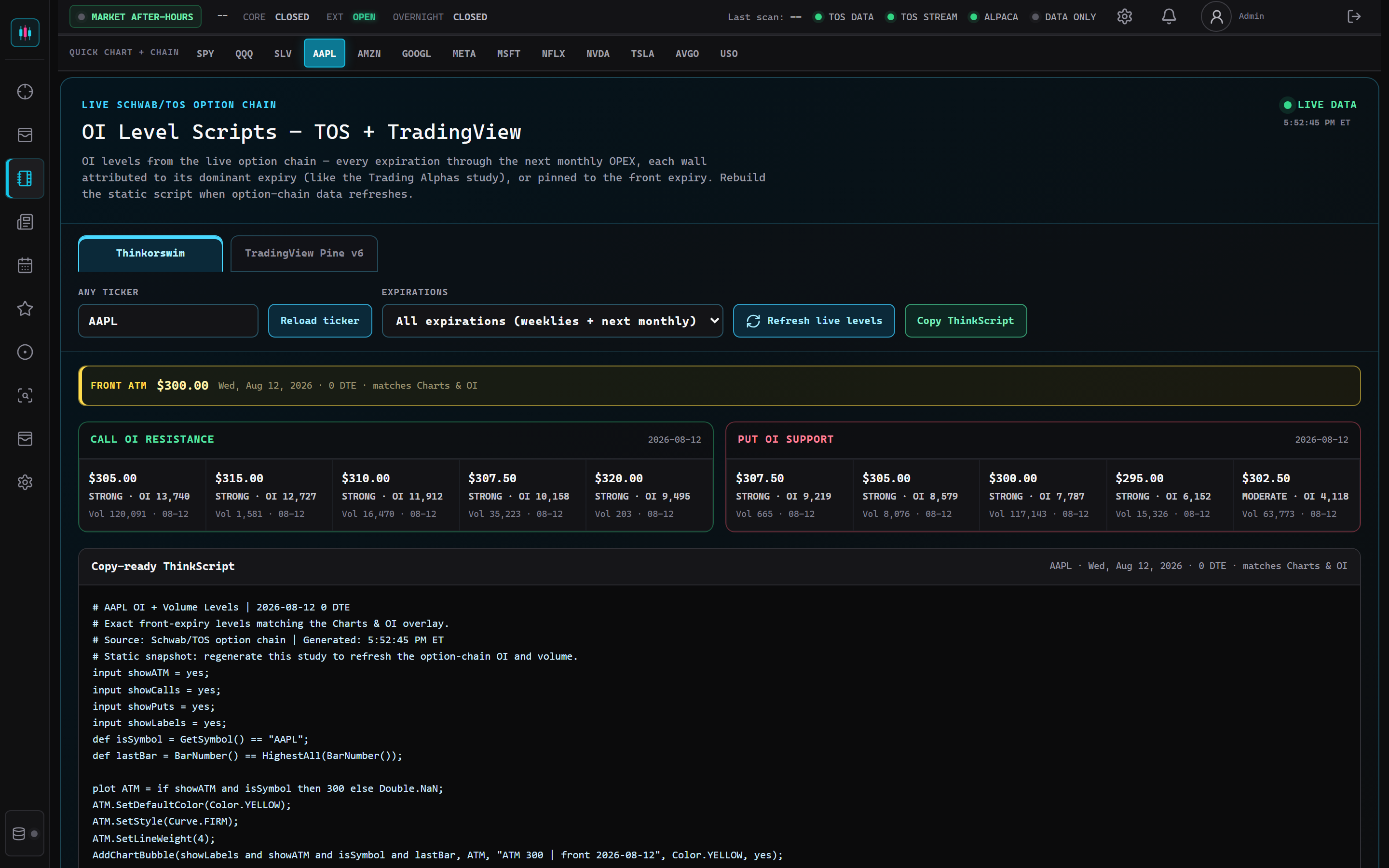Select the TSLA quick chart ticker
1389x868 pixels.
(642, 54)
